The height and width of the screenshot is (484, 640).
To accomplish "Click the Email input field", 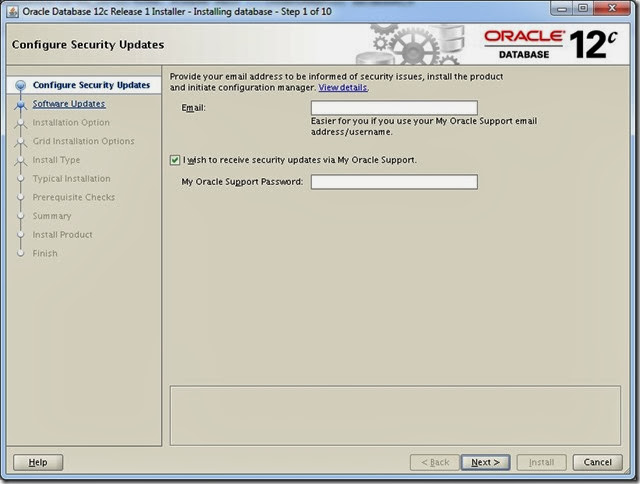I will [x=394, y=108].
